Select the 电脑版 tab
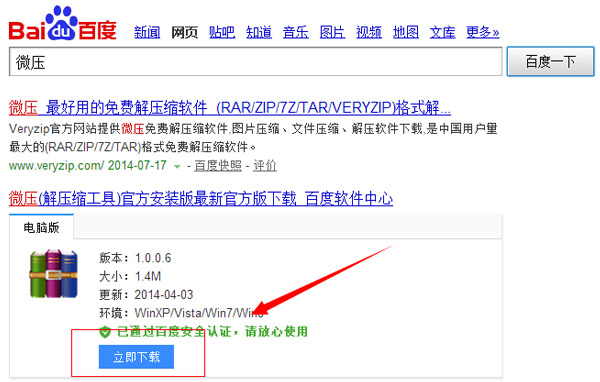 (x=41, y=227)
